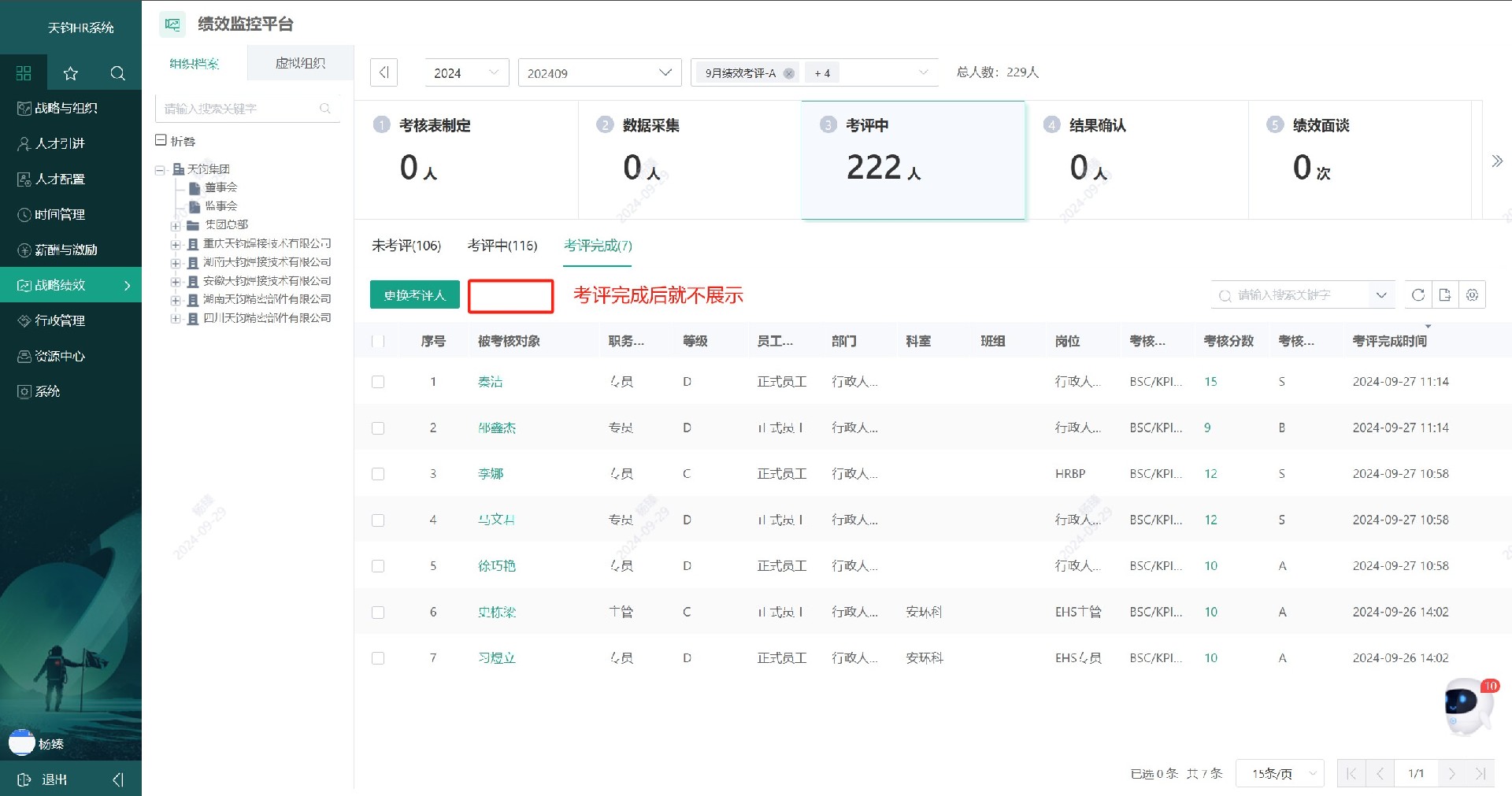1512x796 pixels.
Task: Open employee 李娜 detail link
Action: [x=492, y=473]
